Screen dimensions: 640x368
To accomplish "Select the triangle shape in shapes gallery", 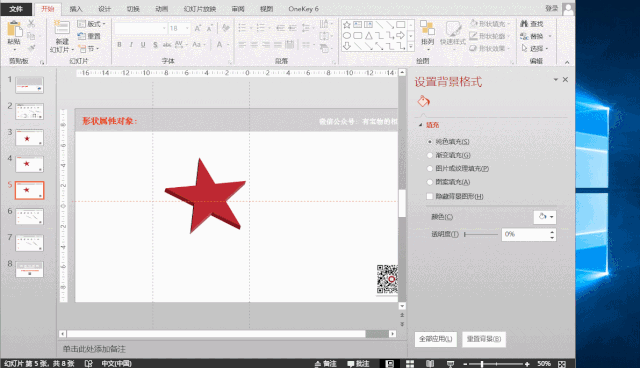I will pos(369,35).
